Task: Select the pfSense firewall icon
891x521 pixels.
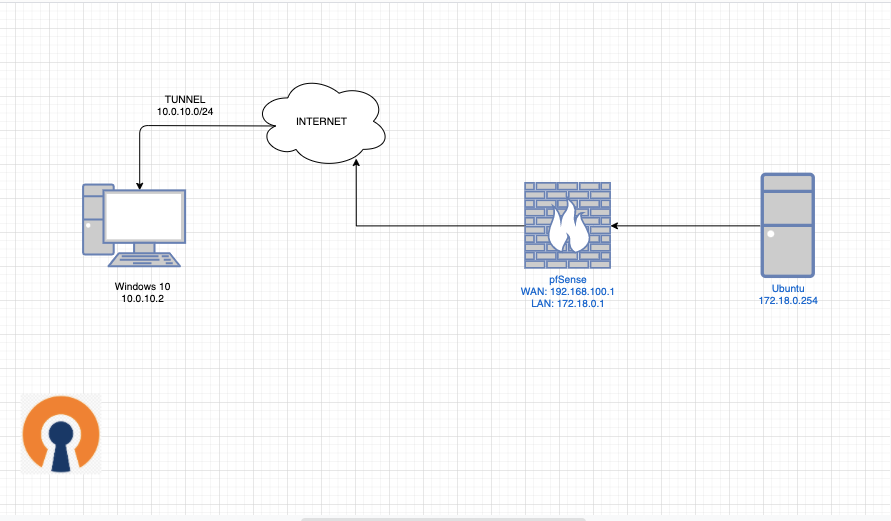Action: pyautogui.click(x=567, y=226)
